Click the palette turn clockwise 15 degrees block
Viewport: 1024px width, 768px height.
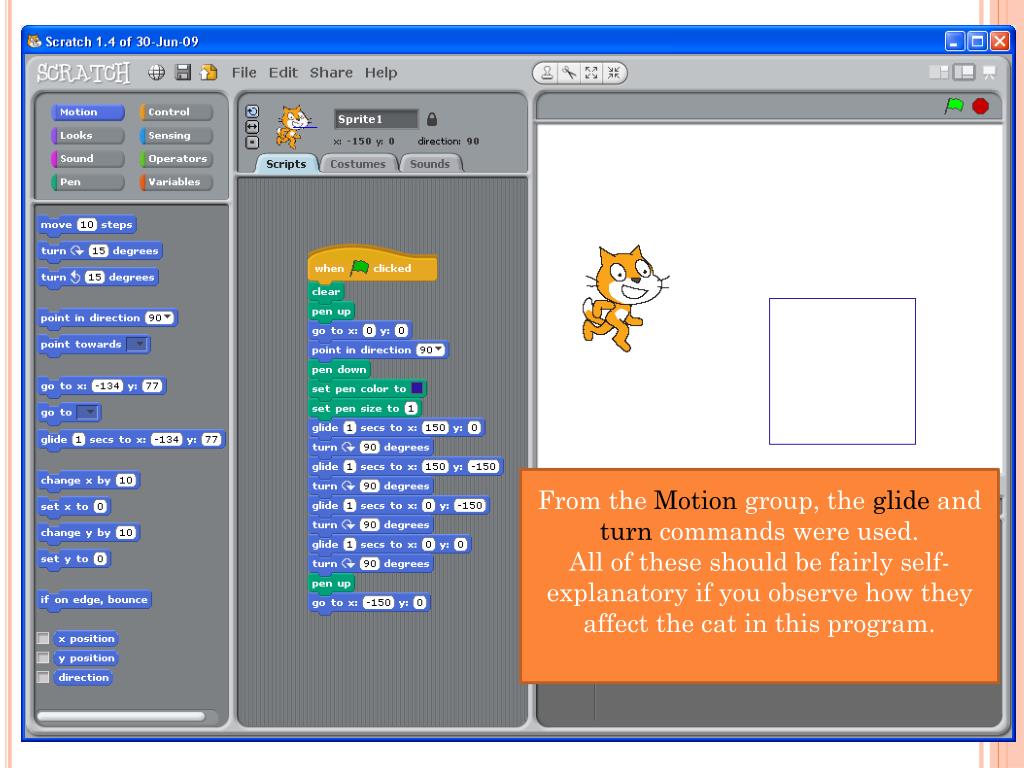click(99, 251)
